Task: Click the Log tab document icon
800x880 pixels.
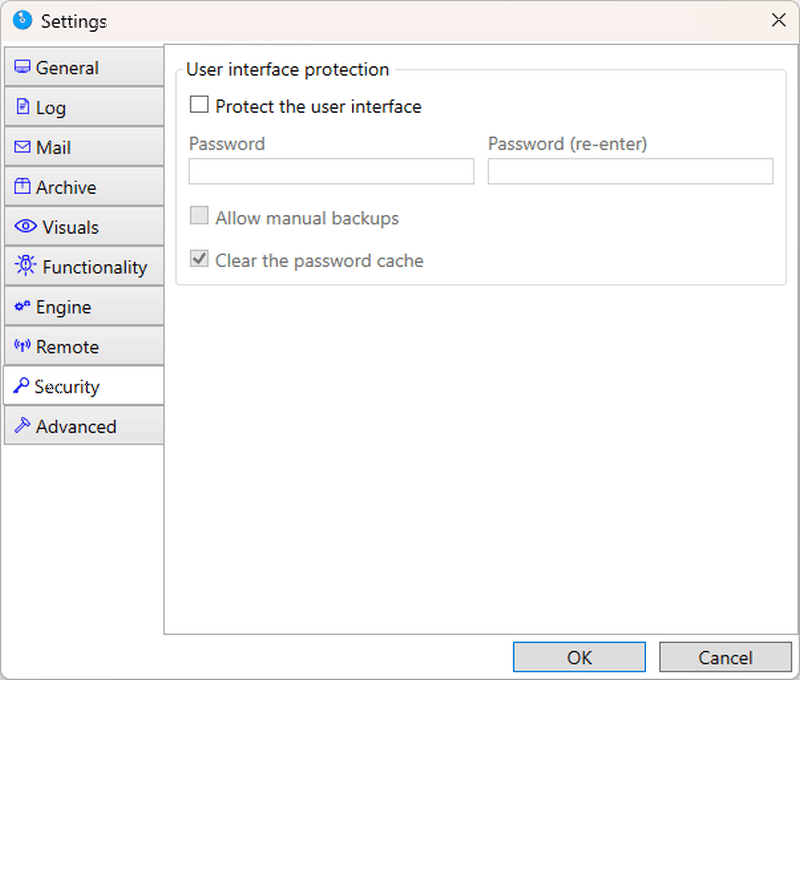Action: pos(22,107)
